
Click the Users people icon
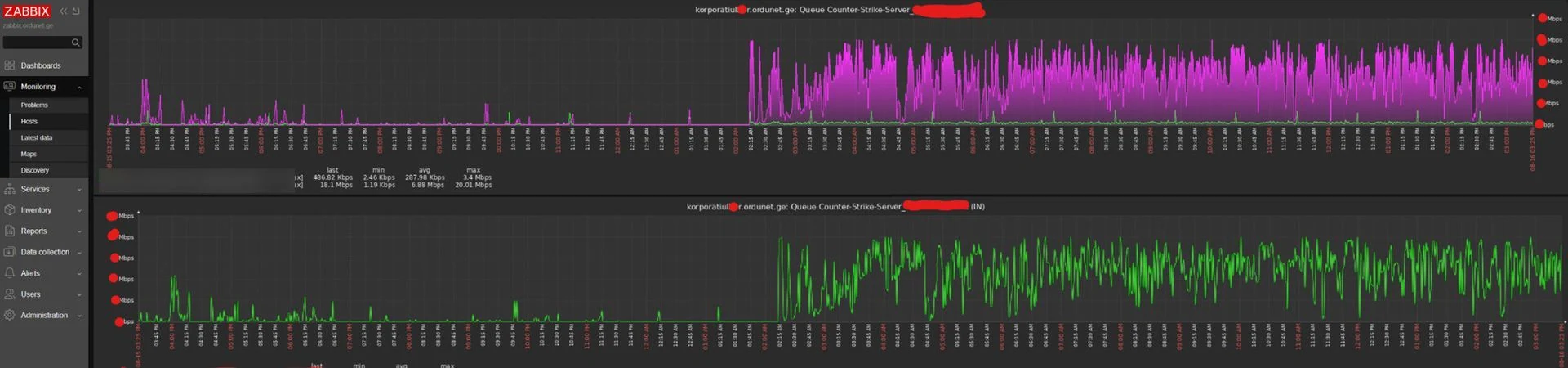coord(10,294)
